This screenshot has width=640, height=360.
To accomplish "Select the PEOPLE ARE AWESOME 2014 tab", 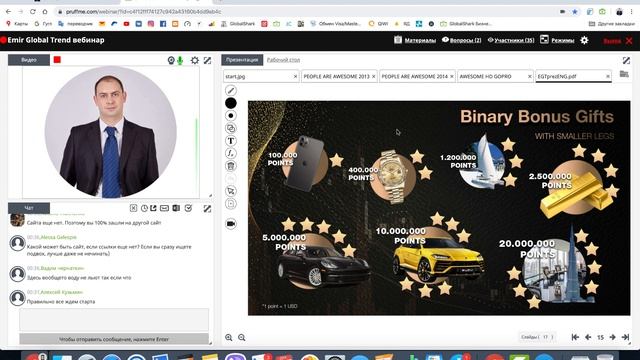I will pyautogui.click(x=417, y=76).
